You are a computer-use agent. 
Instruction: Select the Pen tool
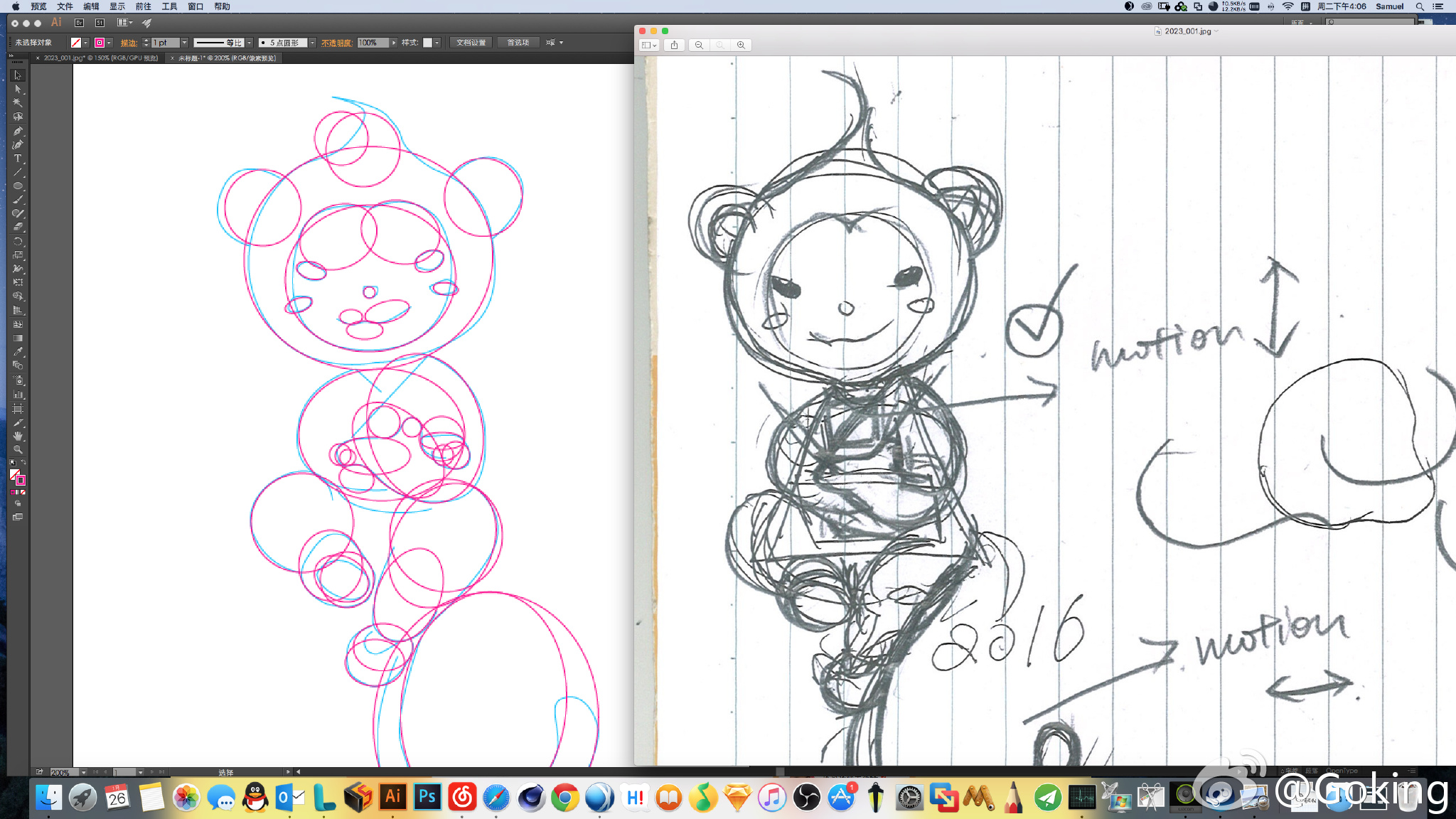coord(18,131)
